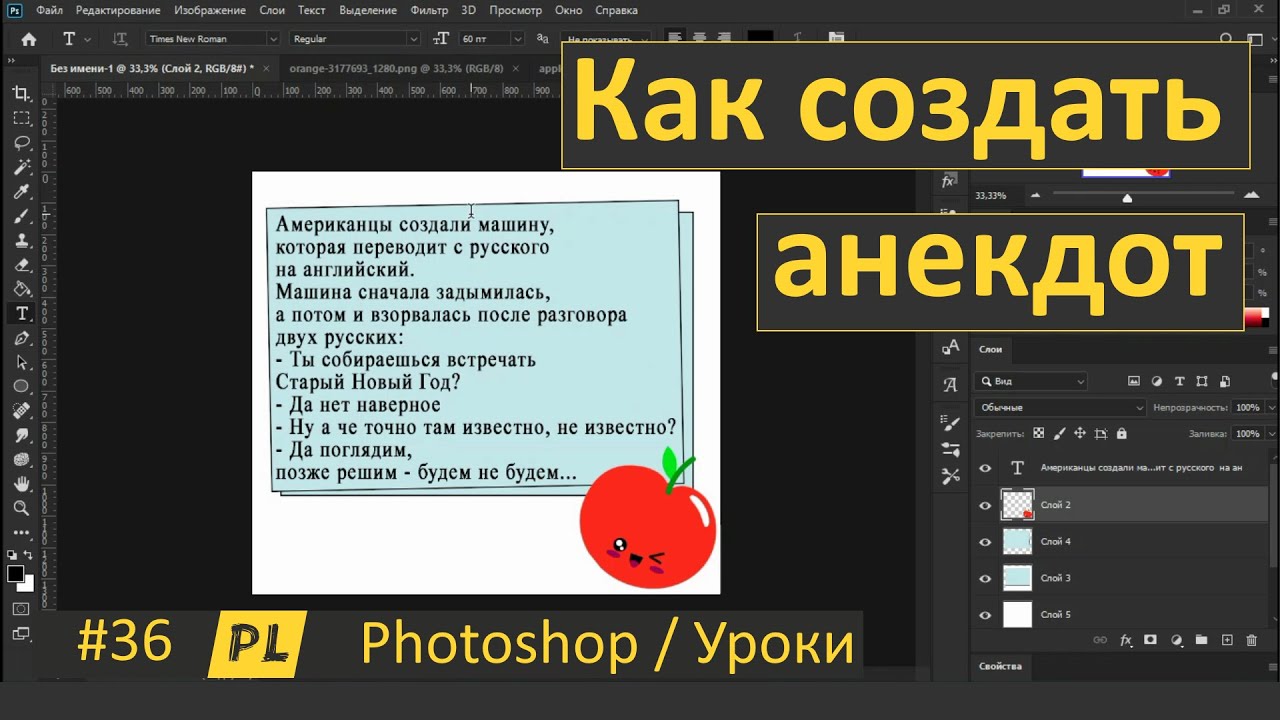The width and height of the screenshot is (1280, 720).
Task: Switch to orange-3177693_1280.png document tab
Action: coord(396,68)
